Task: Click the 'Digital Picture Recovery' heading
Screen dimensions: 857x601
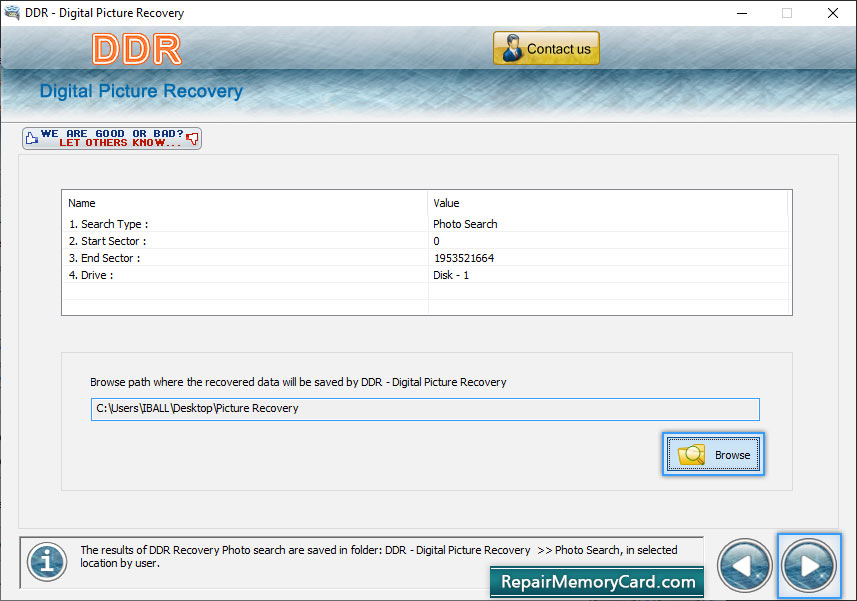Action: point(141,91)
